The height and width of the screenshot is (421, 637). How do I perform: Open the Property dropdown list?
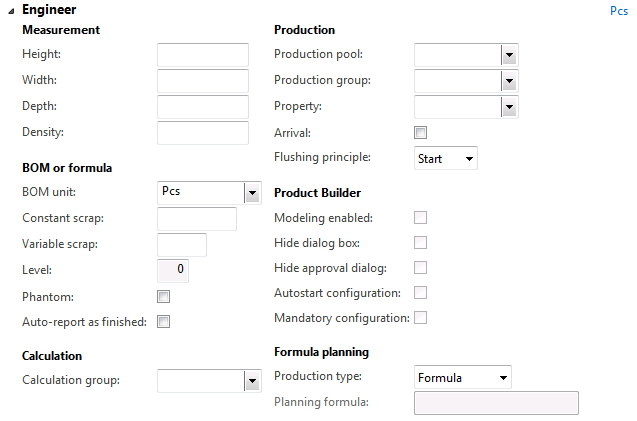tap(509, 106)
